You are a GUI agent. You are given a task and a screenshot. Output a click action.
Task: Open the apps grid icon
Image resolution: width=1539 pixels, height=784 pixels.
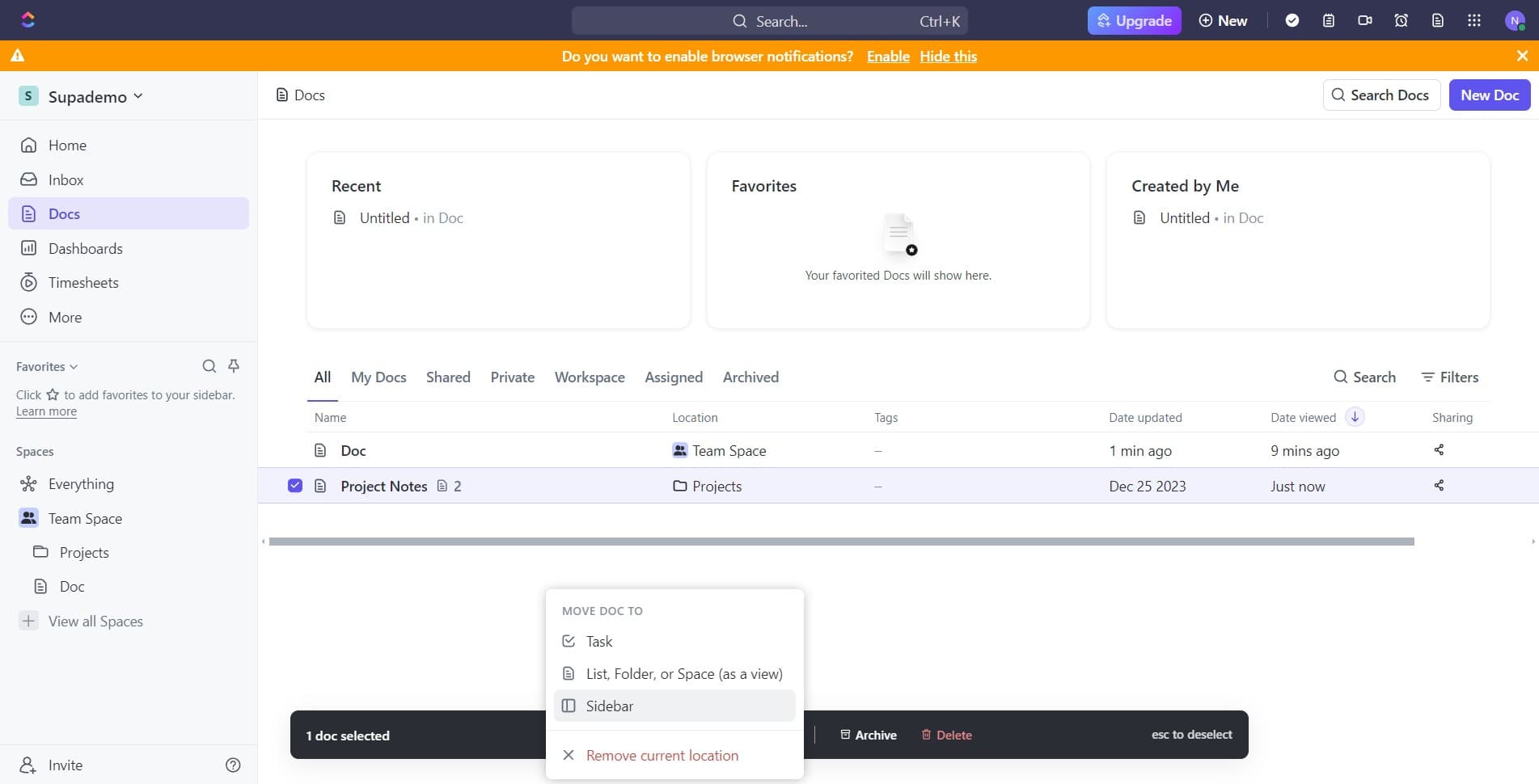[1473, 20]
